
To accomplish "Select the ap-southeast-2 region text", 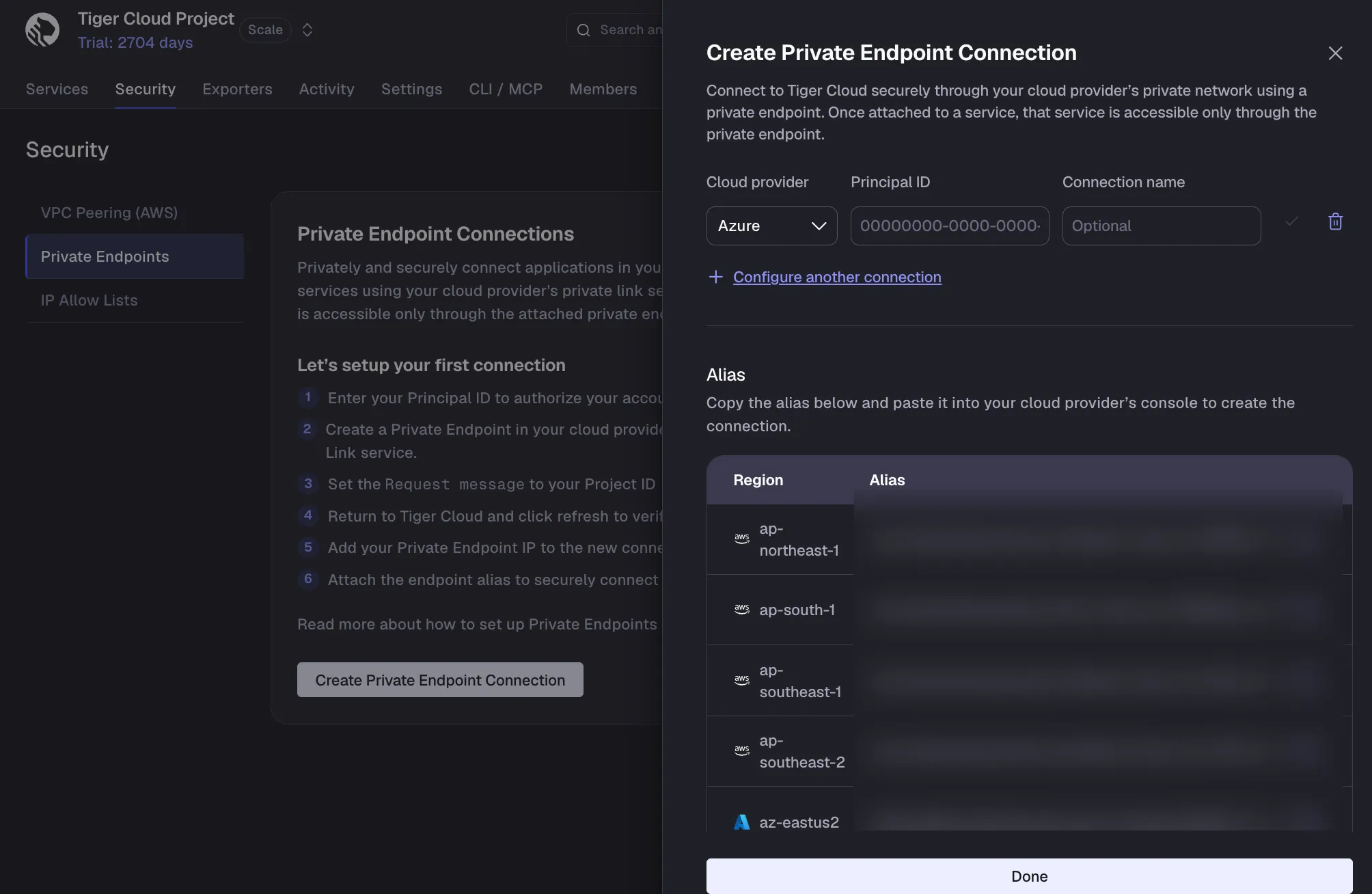I will pos(802,751).
